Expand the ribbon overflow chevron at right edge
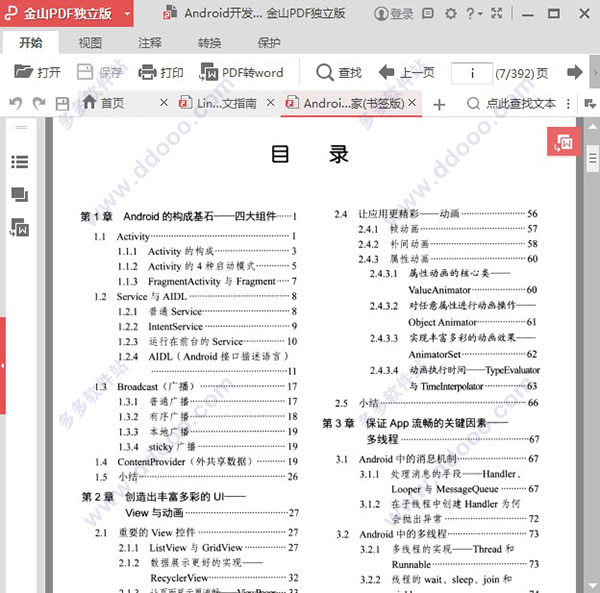 tap(595, 72)
